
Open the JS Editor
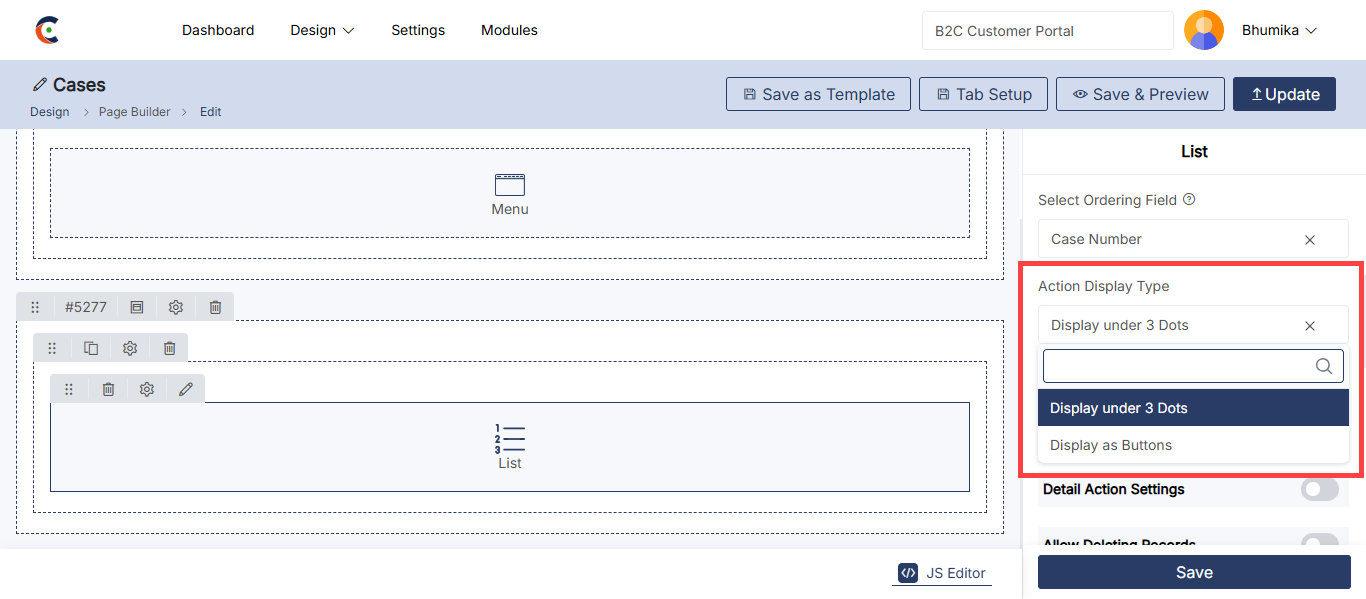point(942,573)
